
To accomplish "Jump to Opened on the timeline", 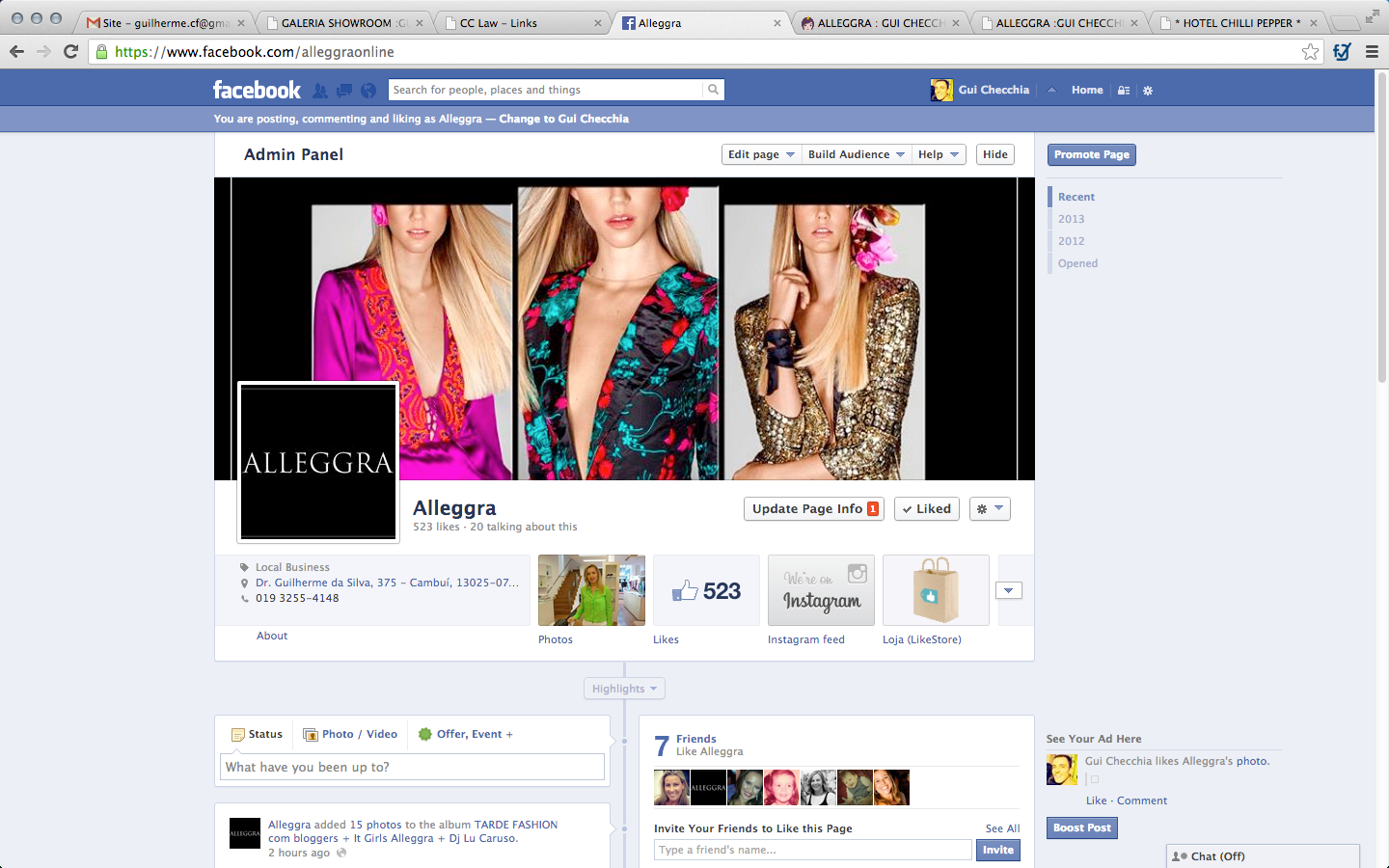I will tap(1077, 263).
